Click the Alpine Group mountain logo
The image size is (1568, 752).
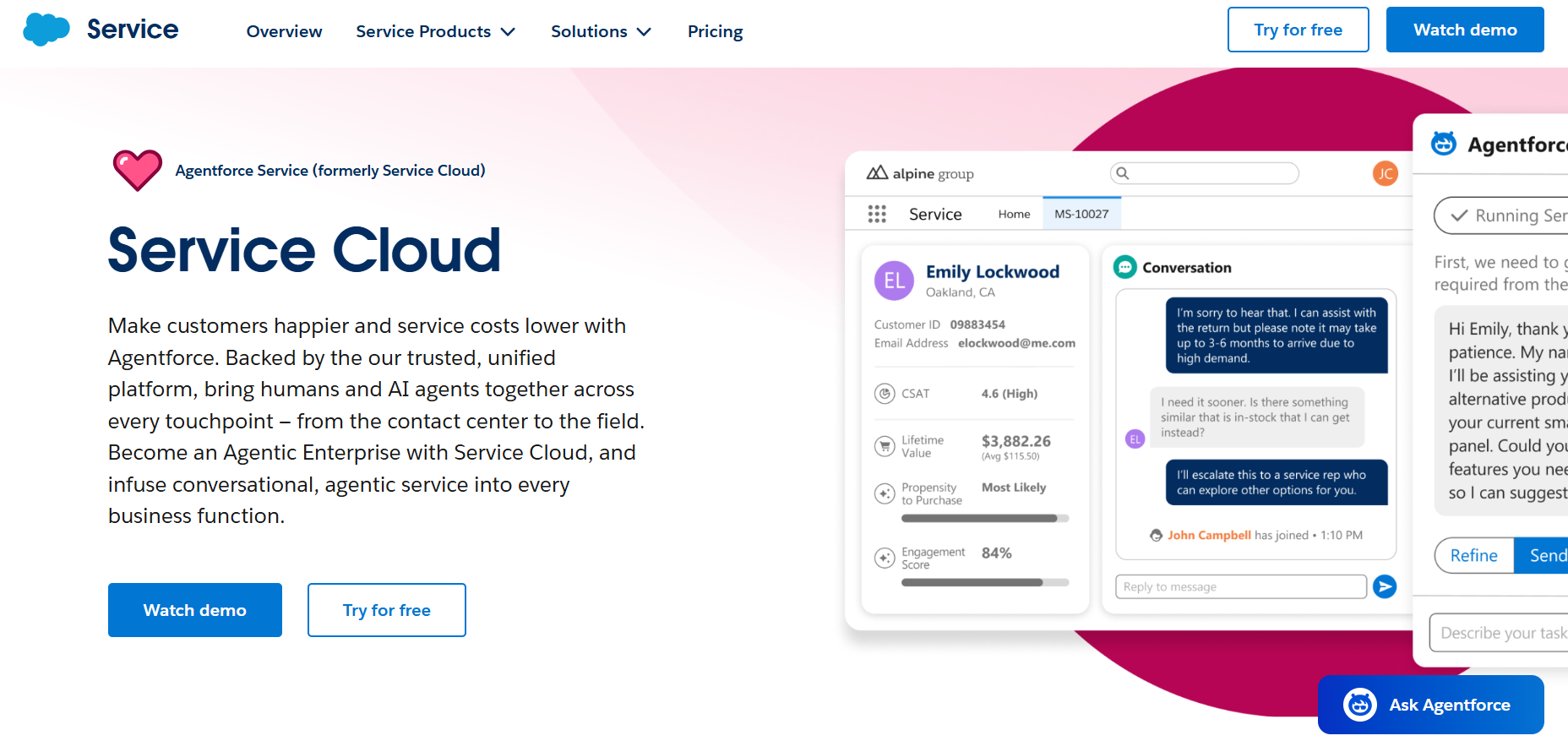(x=877, y=172)
